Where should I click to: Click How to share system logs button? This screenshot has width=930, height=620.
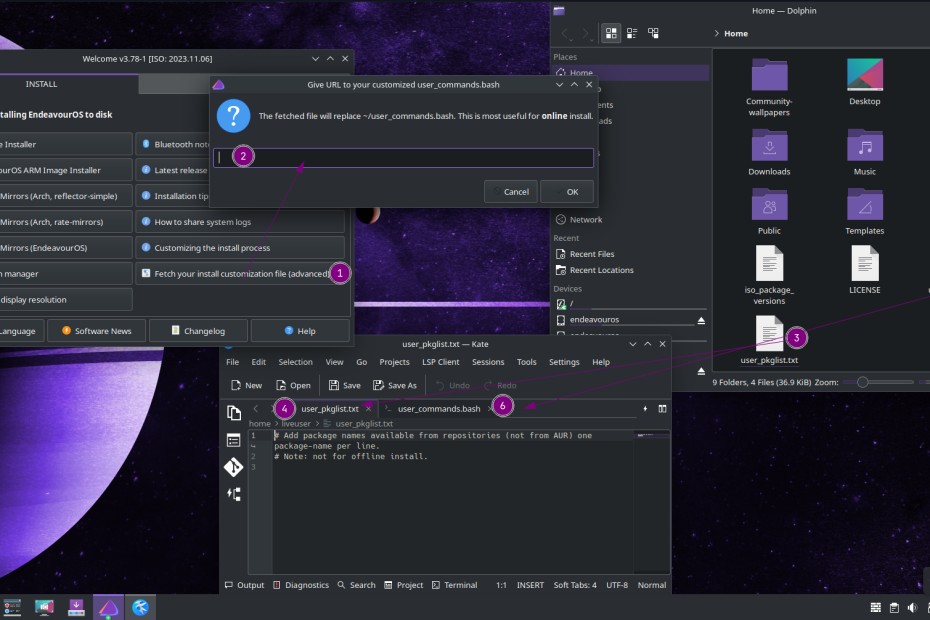pos(240,222)
